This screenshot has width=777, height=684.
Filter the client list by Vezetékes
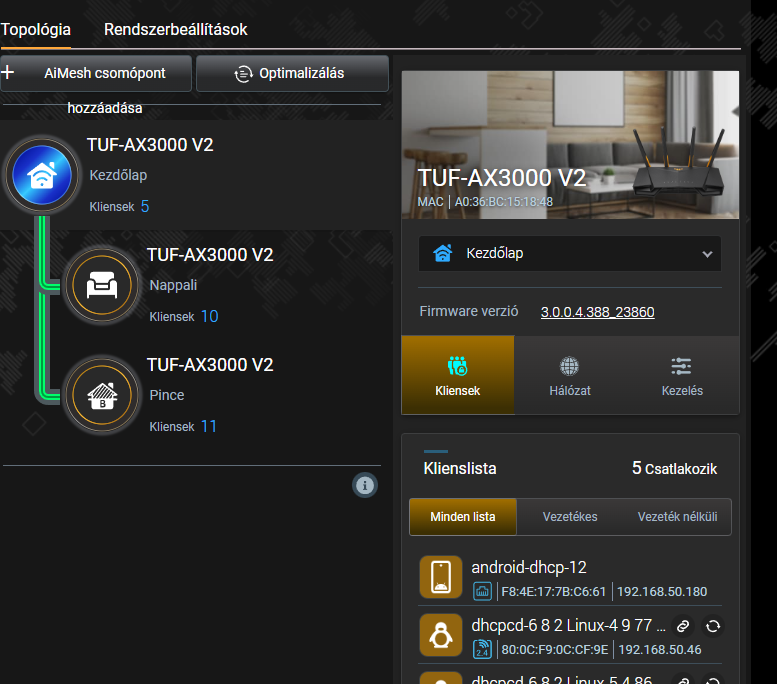[570, 516]
